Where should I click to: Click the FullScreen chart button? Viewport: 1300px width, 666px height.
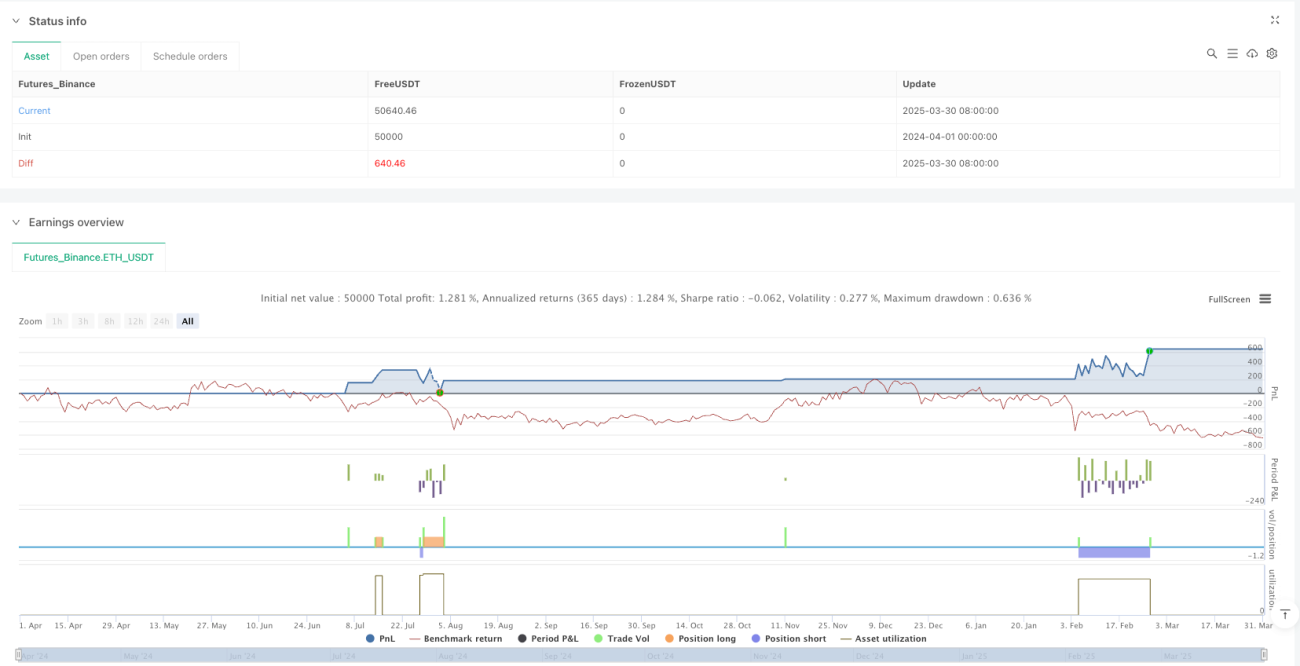pyautogui.click(x=1229, y=299)
